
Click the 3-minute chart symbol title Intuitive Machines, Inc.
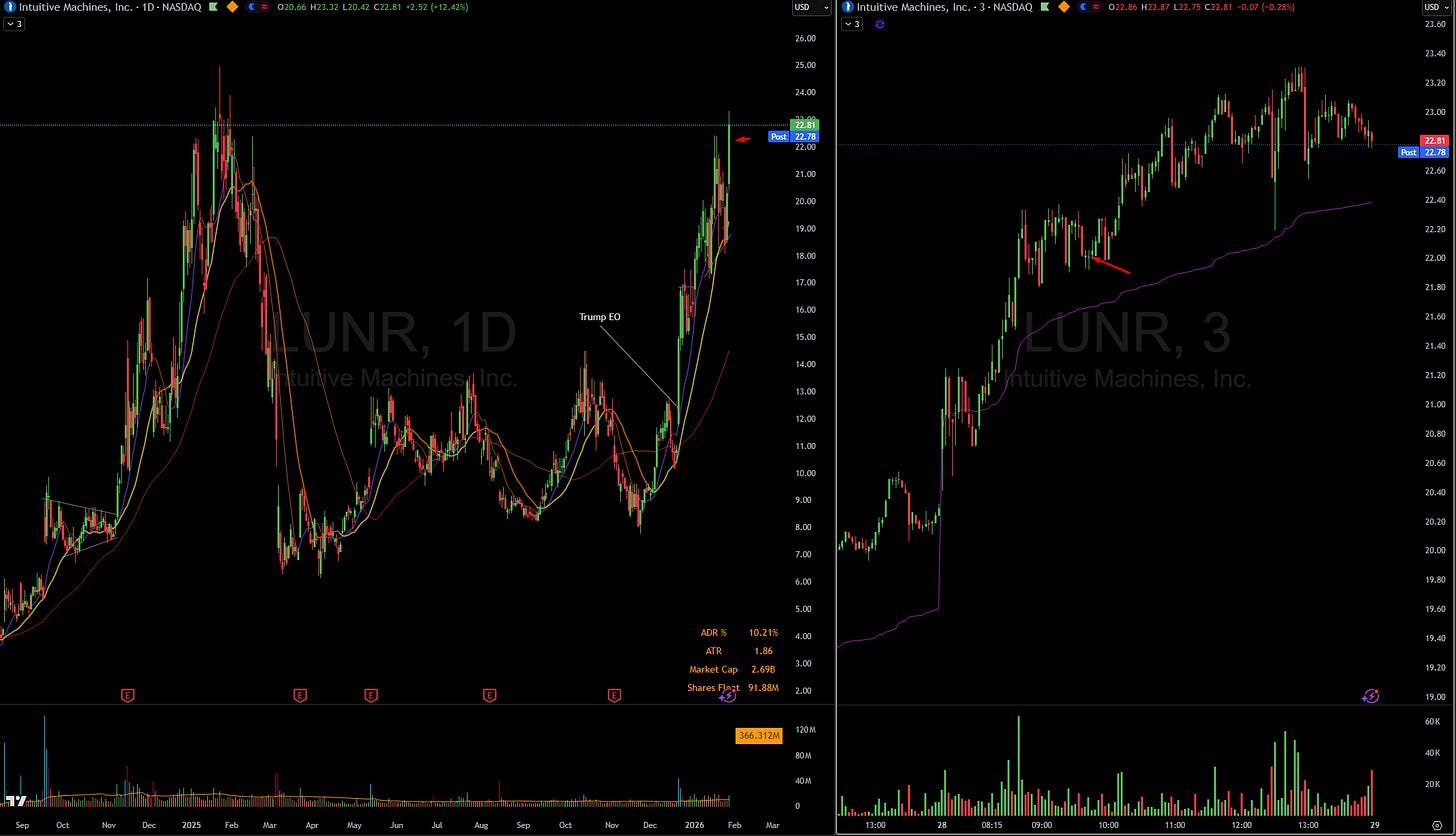coord(915,7)
